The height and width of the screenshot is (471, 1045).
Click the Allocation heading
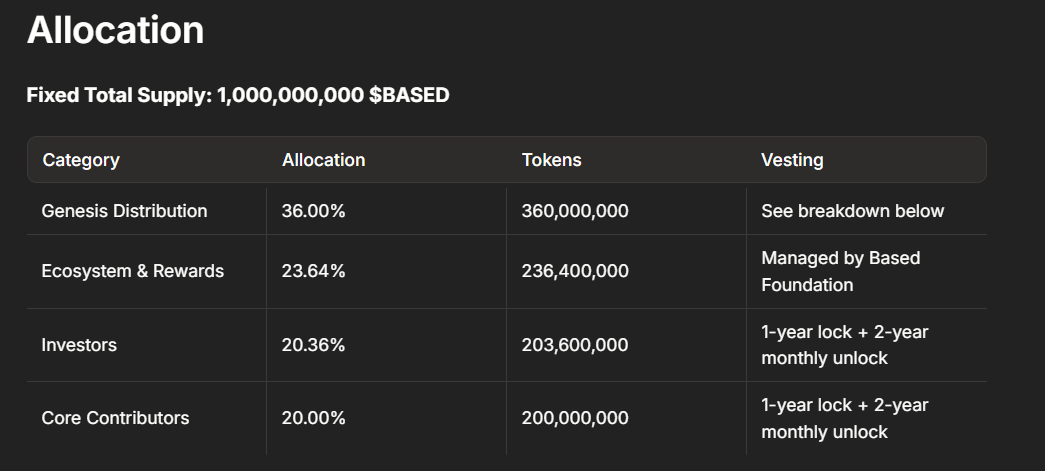click(115, 31)
